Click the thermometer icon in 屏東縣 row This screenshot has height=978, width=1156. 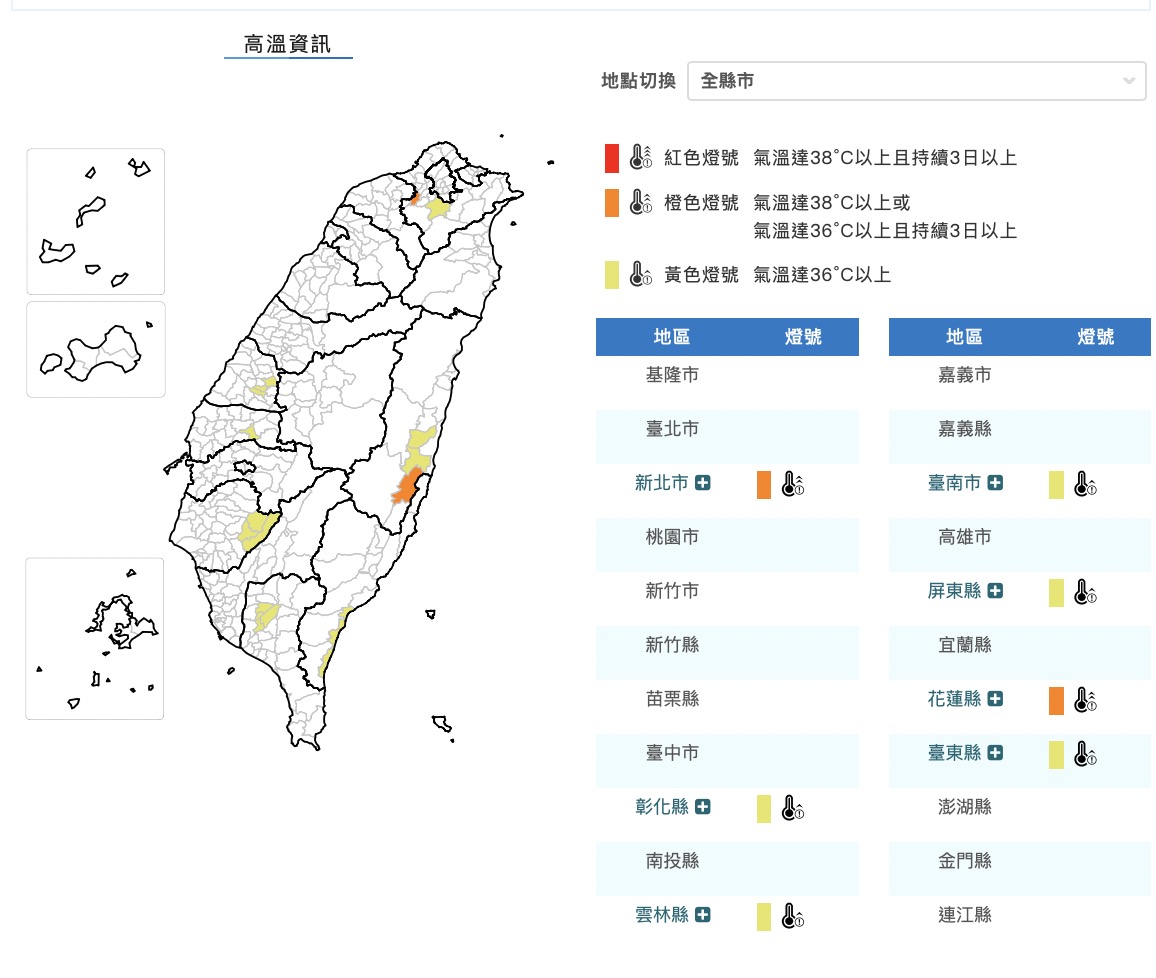click(x=1085, y=592)
